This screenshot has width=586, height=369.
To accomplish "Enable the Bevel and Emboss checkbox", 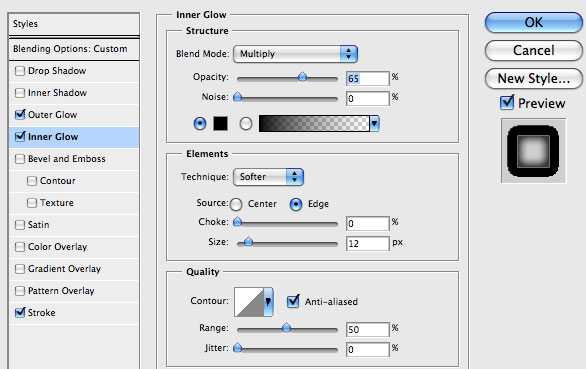I will coord(20,159).
